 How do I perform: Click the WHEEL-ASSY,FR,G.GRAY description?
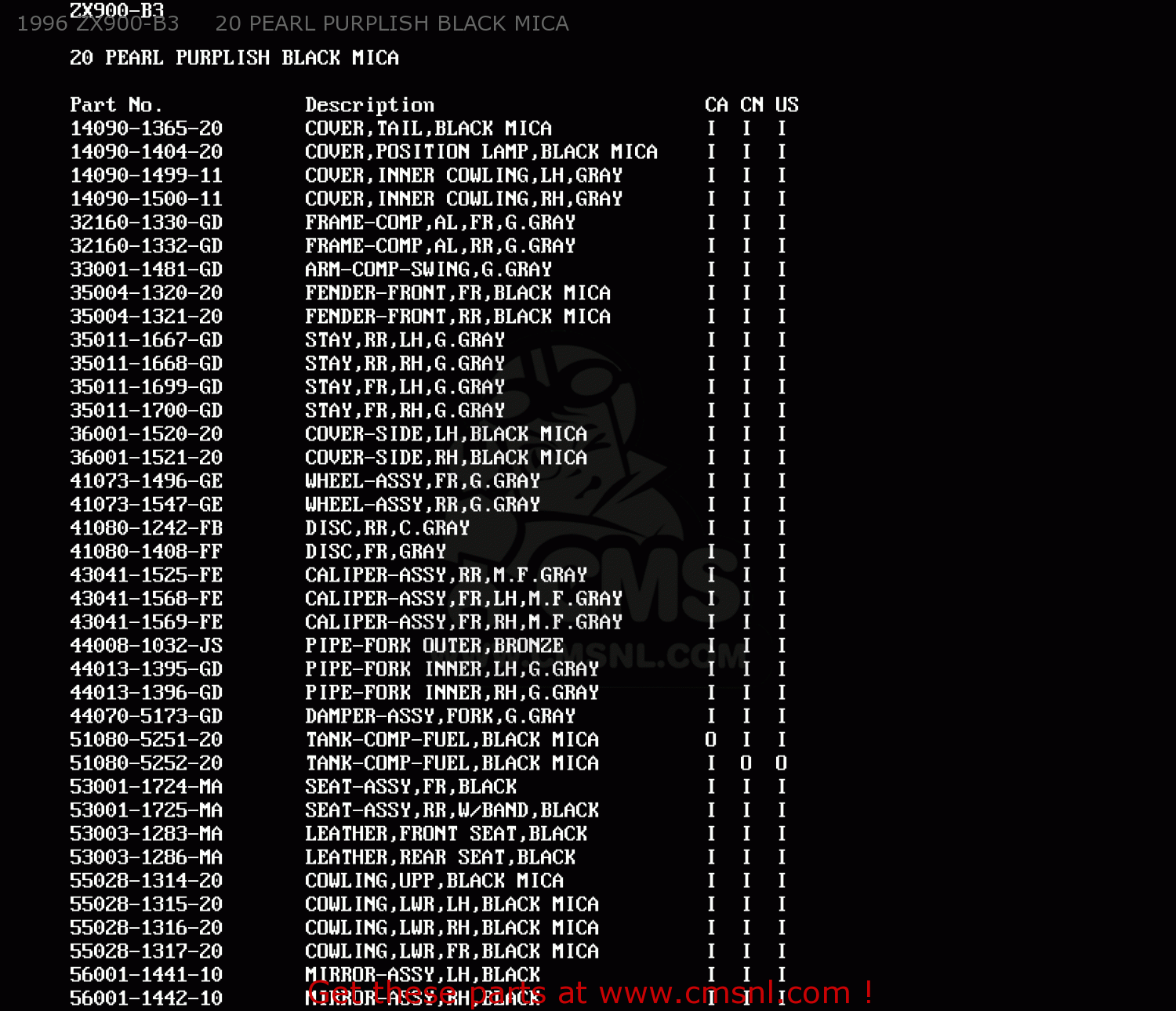point(423,481)
